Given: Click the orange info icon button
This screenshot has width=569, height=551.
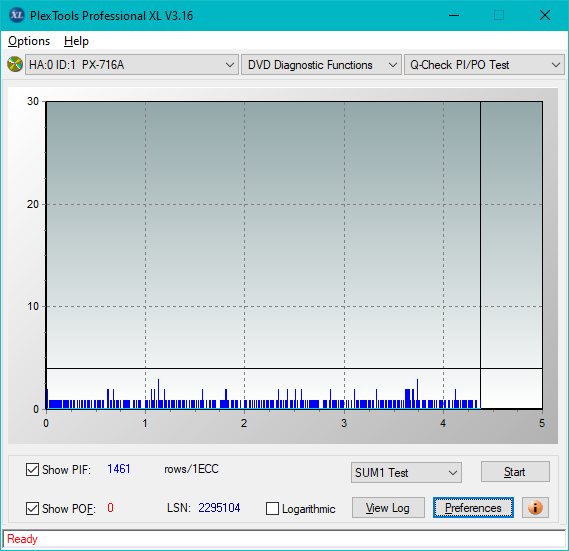Looking at the screenshot, I should [x=535, y=507].
